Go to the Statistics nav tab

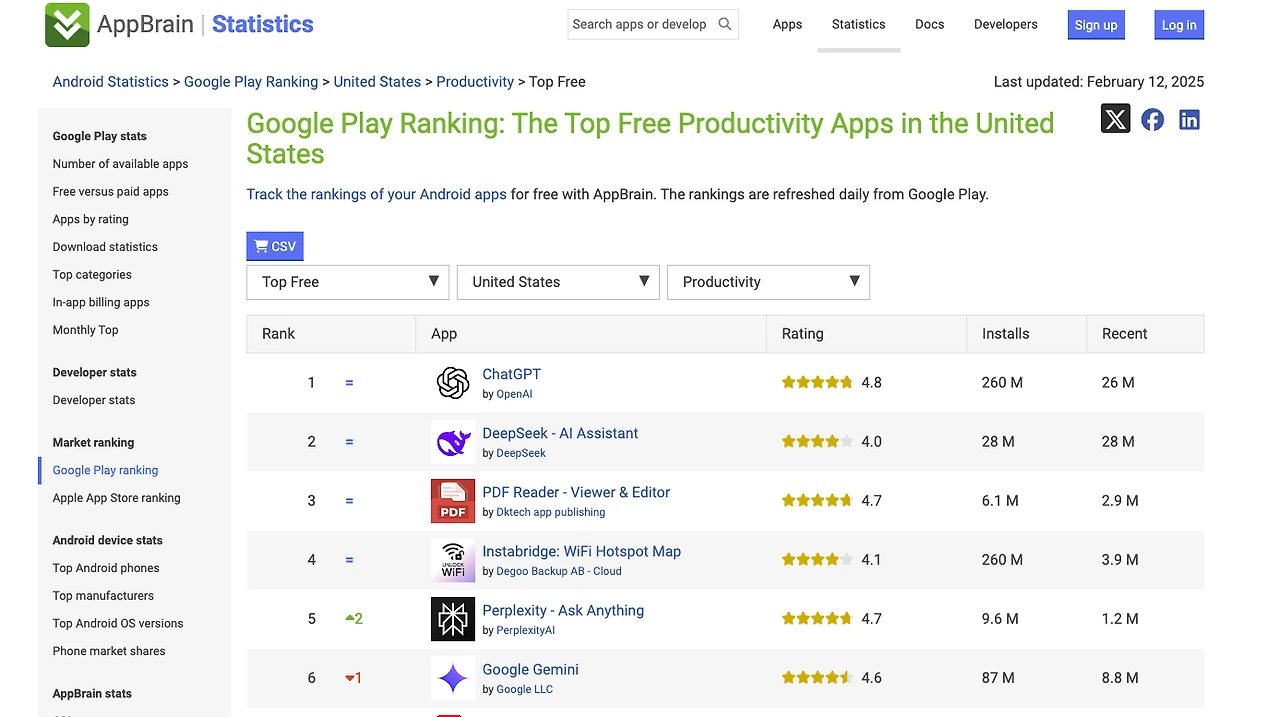click(858, 24)
